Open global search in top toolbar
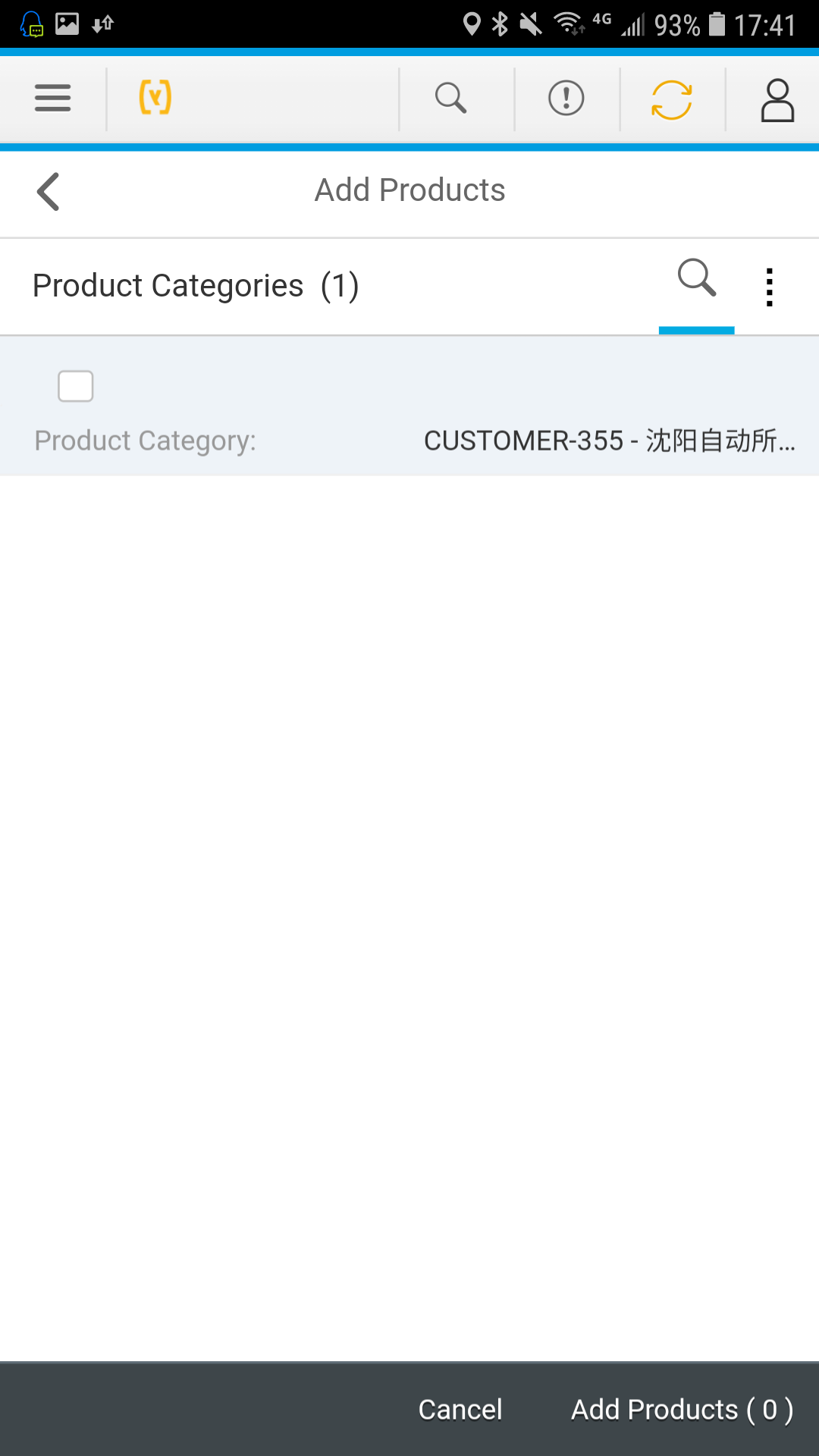 click(450, 99)
